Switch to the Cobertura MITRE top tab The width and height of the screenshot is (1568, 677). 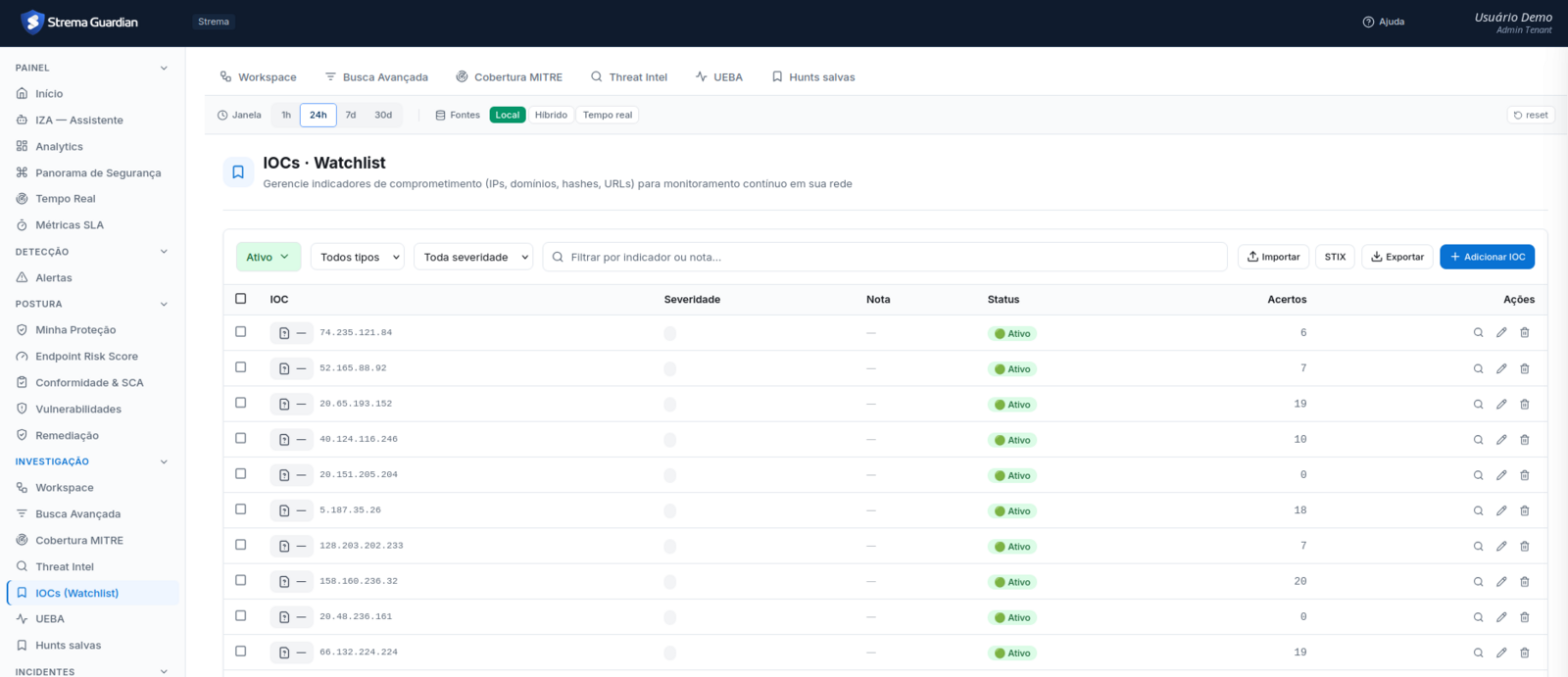(x=509, y=77)
